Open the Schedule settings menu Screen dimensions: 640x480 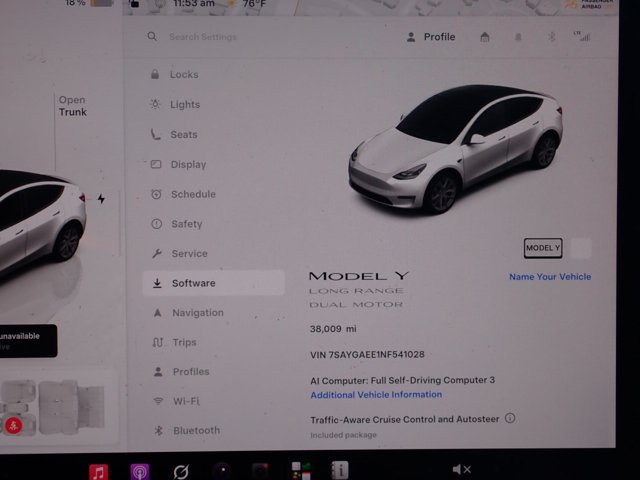(183, 194)
